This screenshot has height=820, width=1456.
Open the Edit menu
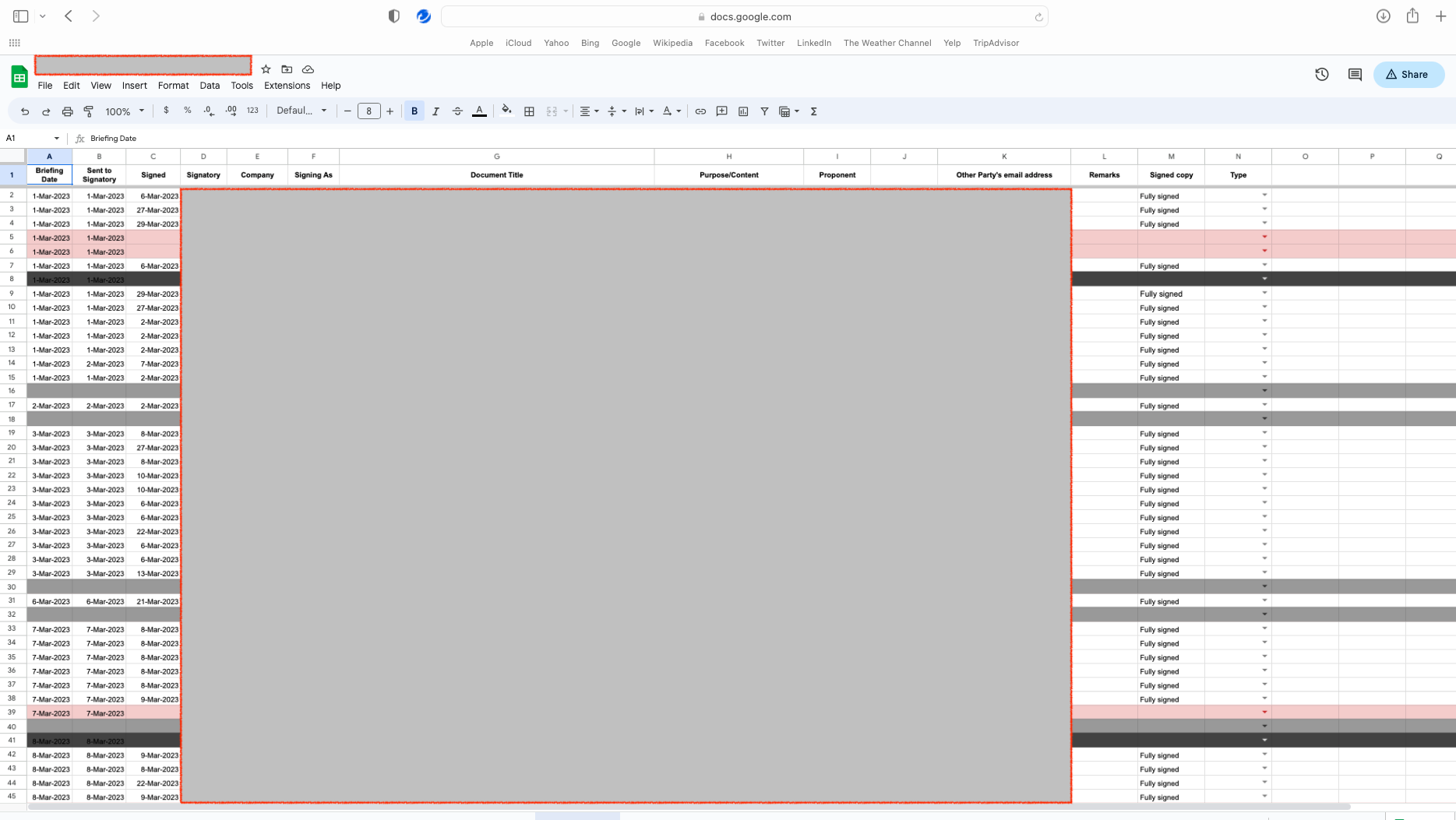pos(72,86)
